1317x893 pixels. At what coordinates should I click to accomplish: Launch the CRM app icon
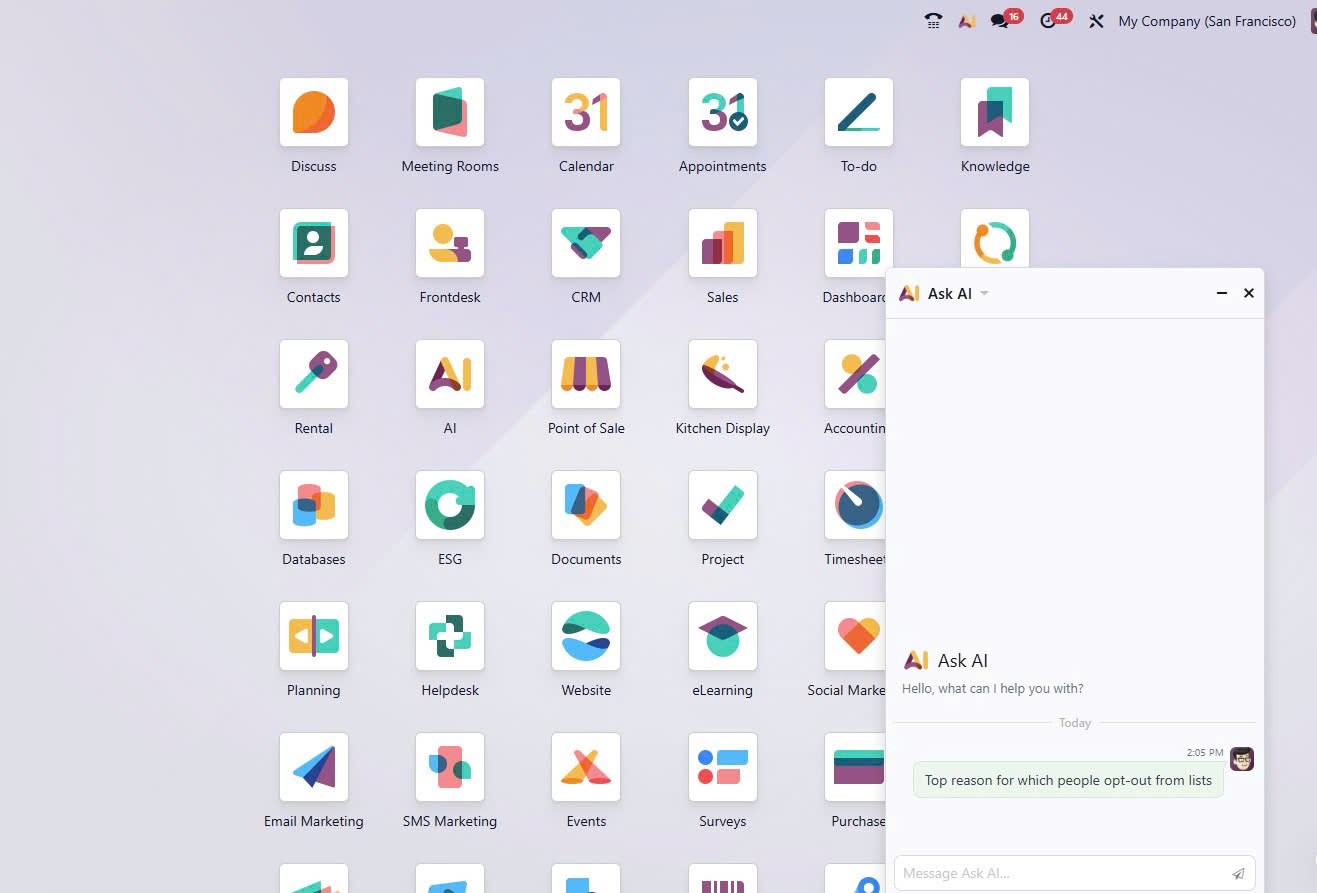point(586,243)
